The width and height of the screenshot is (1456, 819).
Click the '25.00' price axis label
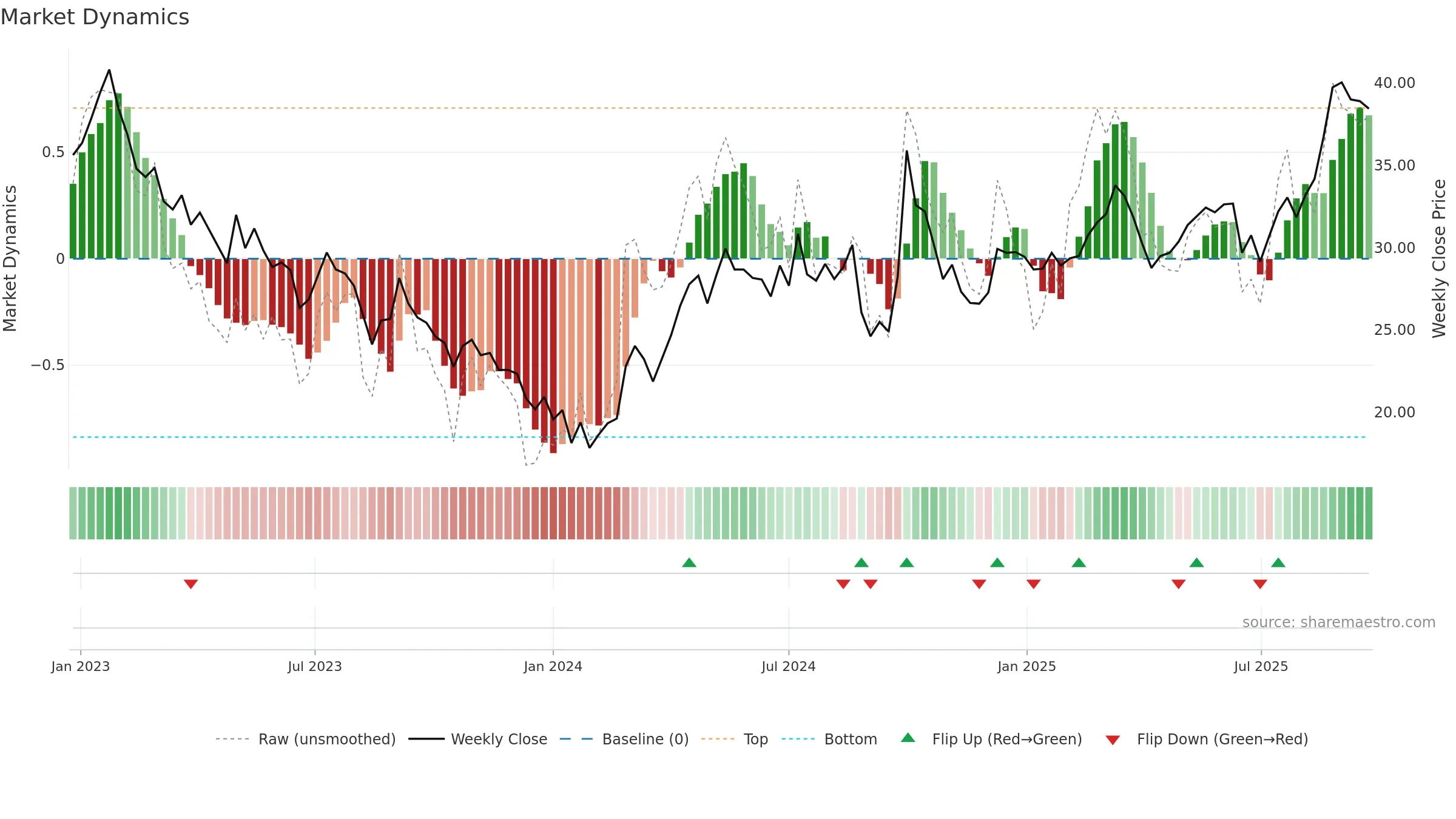click(x=1394, y=330)
